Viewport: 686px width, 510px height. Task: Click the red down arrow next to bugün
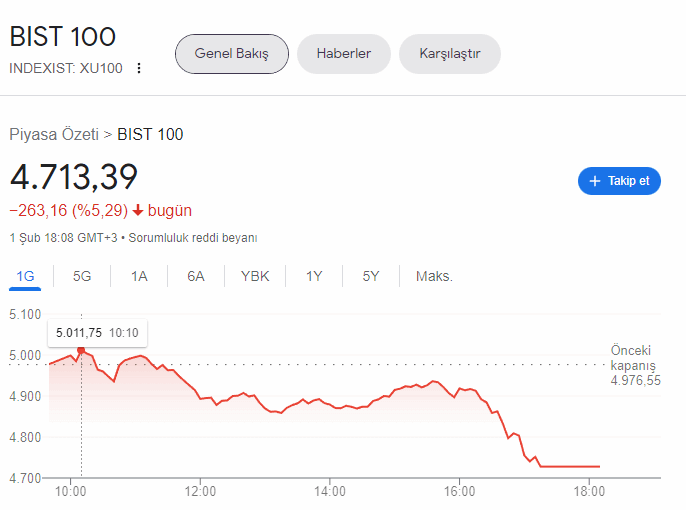click(x=138, y=210)
